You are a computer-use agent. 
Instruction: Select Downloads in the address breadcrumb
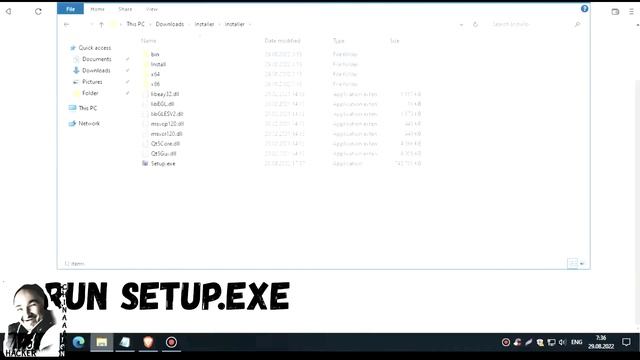pyautogui.click(x=170, y=24)
